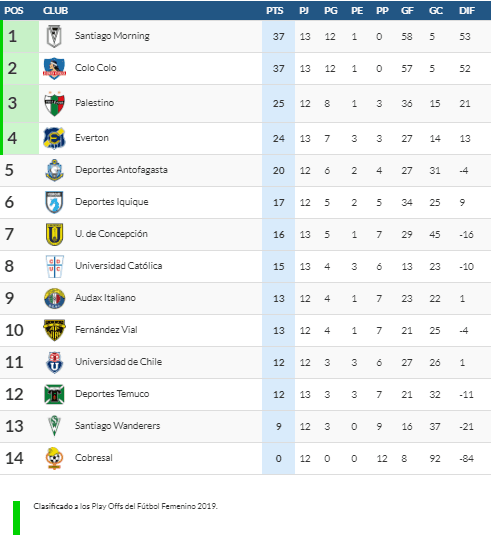Click the Fernández Vial crest

pyautogui.click(x=54, y=330)
